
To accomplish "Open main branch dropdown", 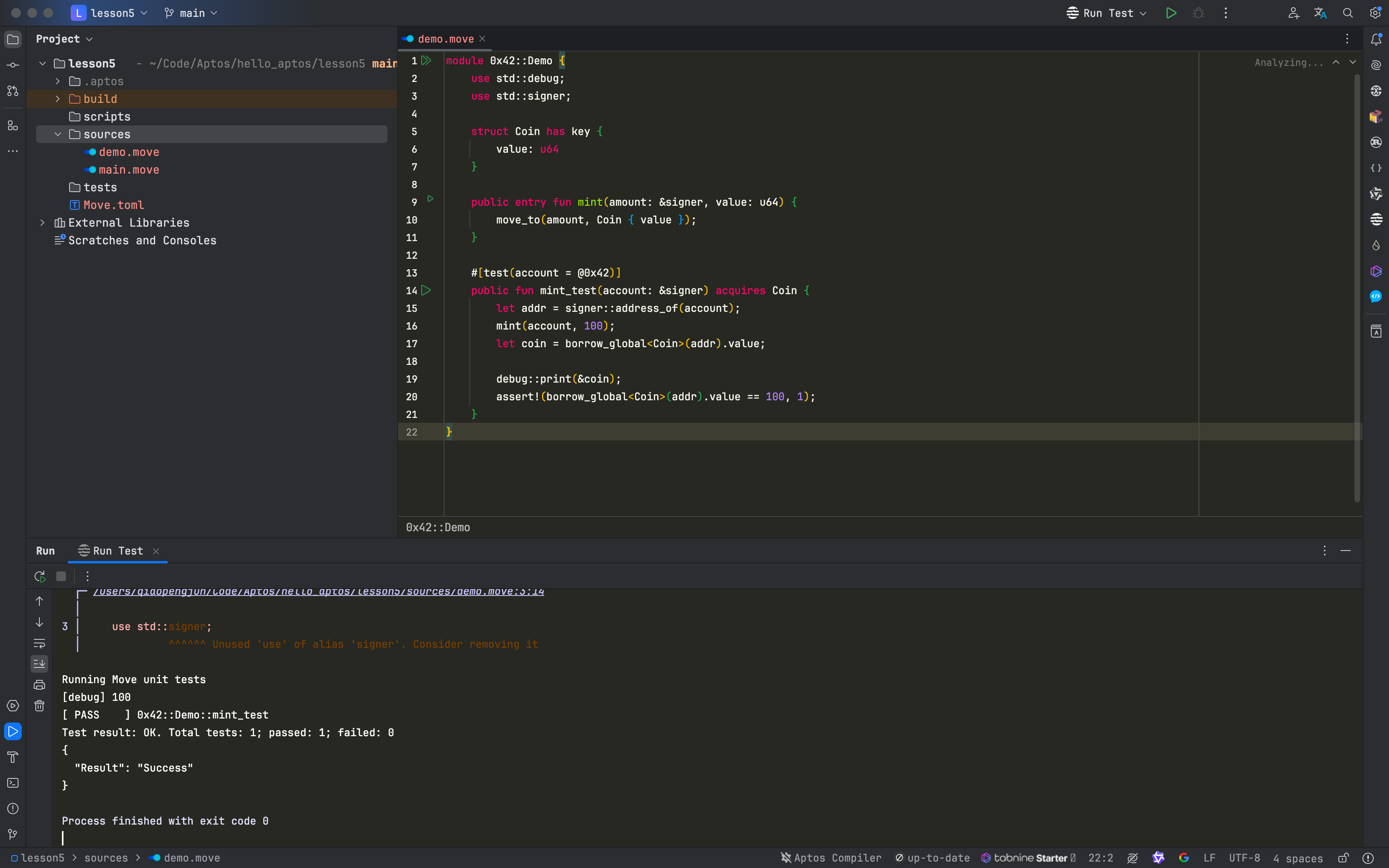I will (191, 12).
